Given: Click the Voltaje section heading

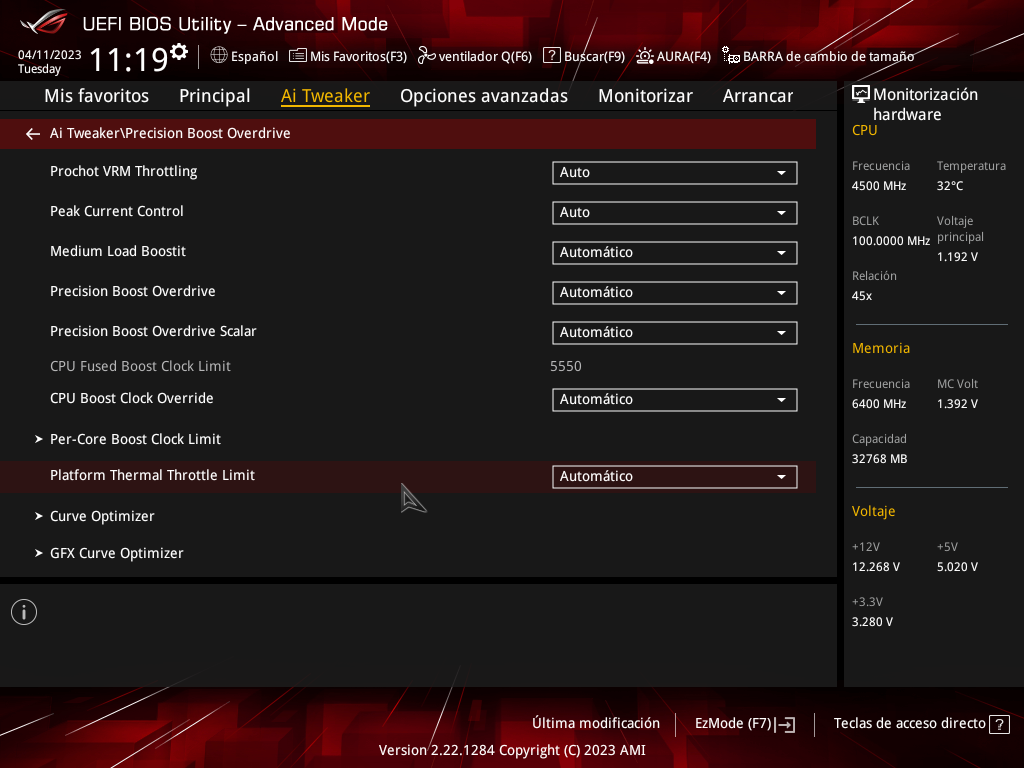Looking at the screenshot, I should pyautogui.click(x=873, y=511).
